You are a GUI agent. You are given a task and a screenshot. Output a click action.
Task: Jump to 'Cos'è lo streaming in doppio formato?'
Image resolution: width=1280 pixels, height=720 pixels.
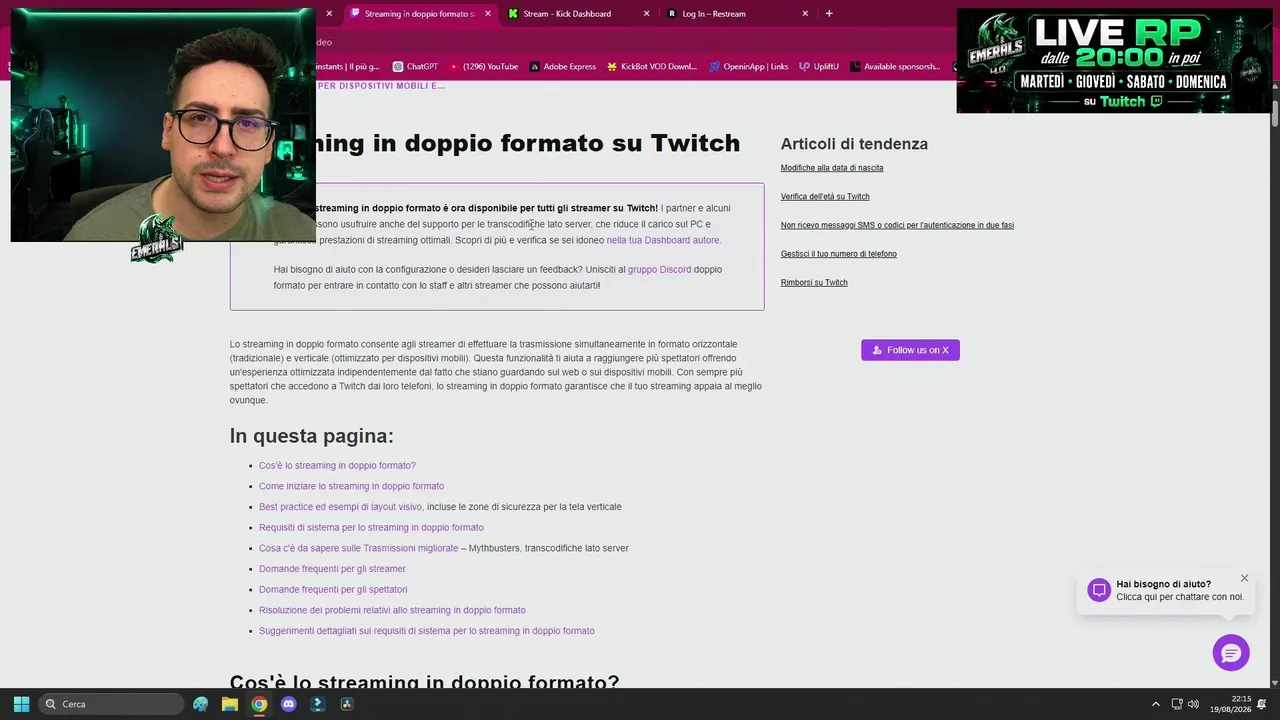(337, 466)
